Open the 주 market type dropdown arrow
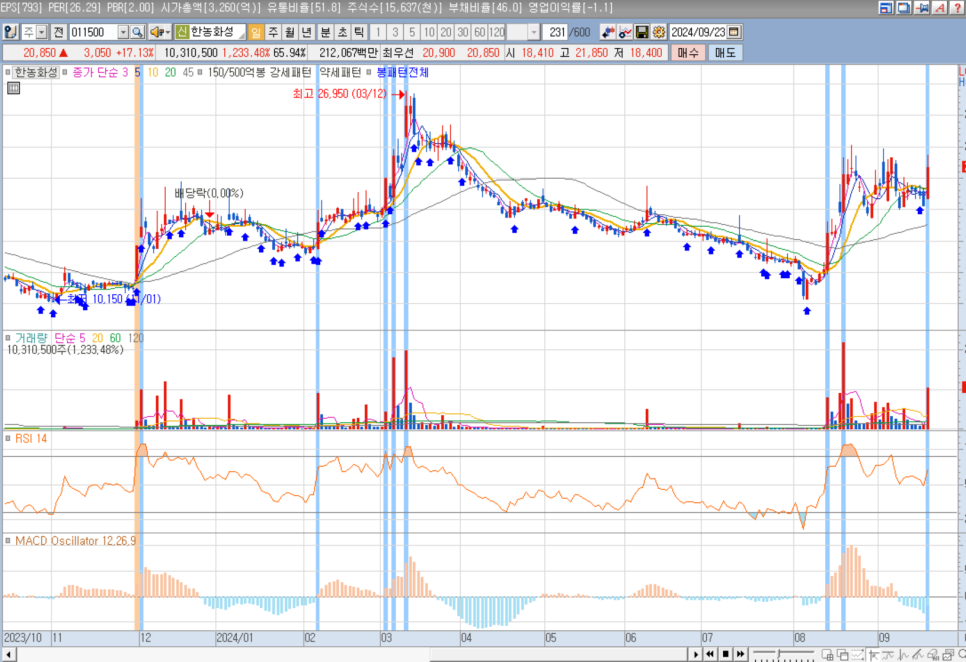This screenshot has height=662, width=966. pyautogui.click(x=41, y=32)
